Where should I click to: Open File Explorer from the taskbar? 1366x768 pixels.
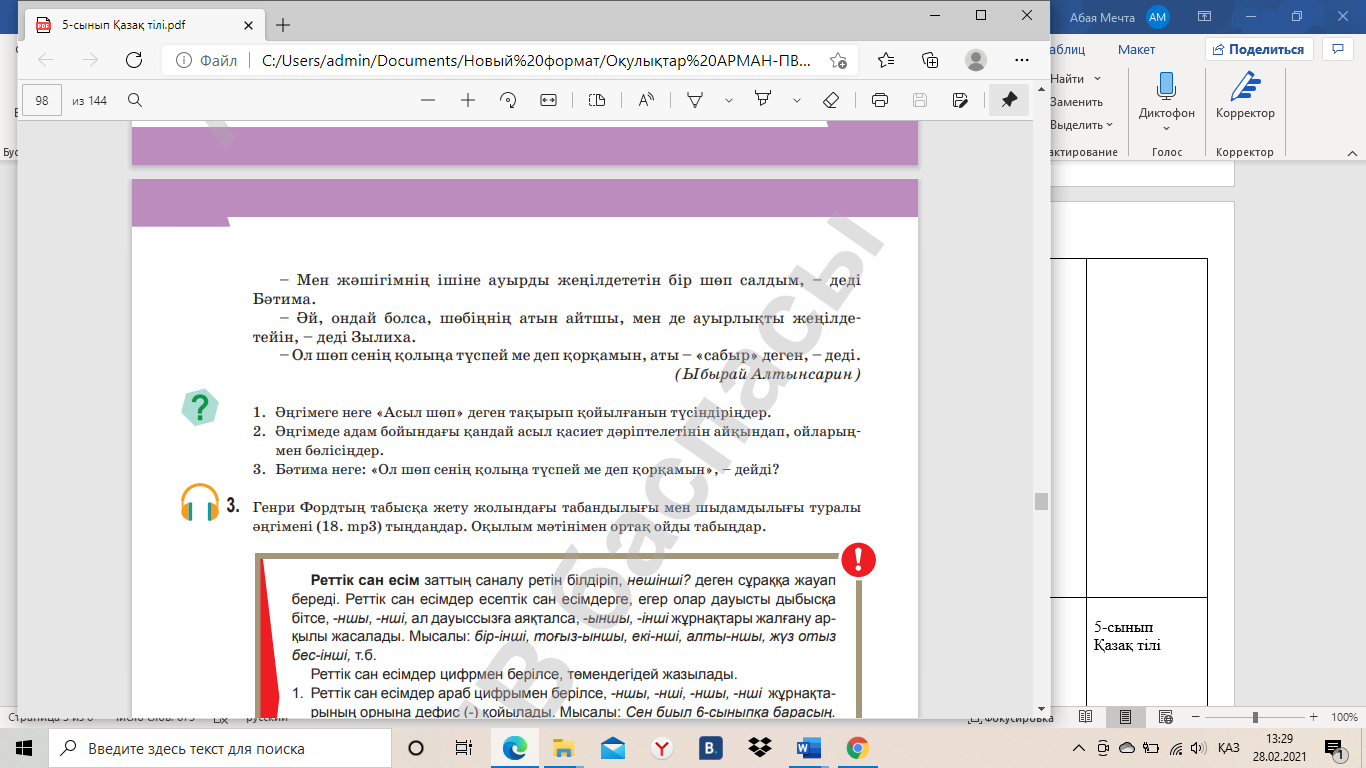[564, 748]
